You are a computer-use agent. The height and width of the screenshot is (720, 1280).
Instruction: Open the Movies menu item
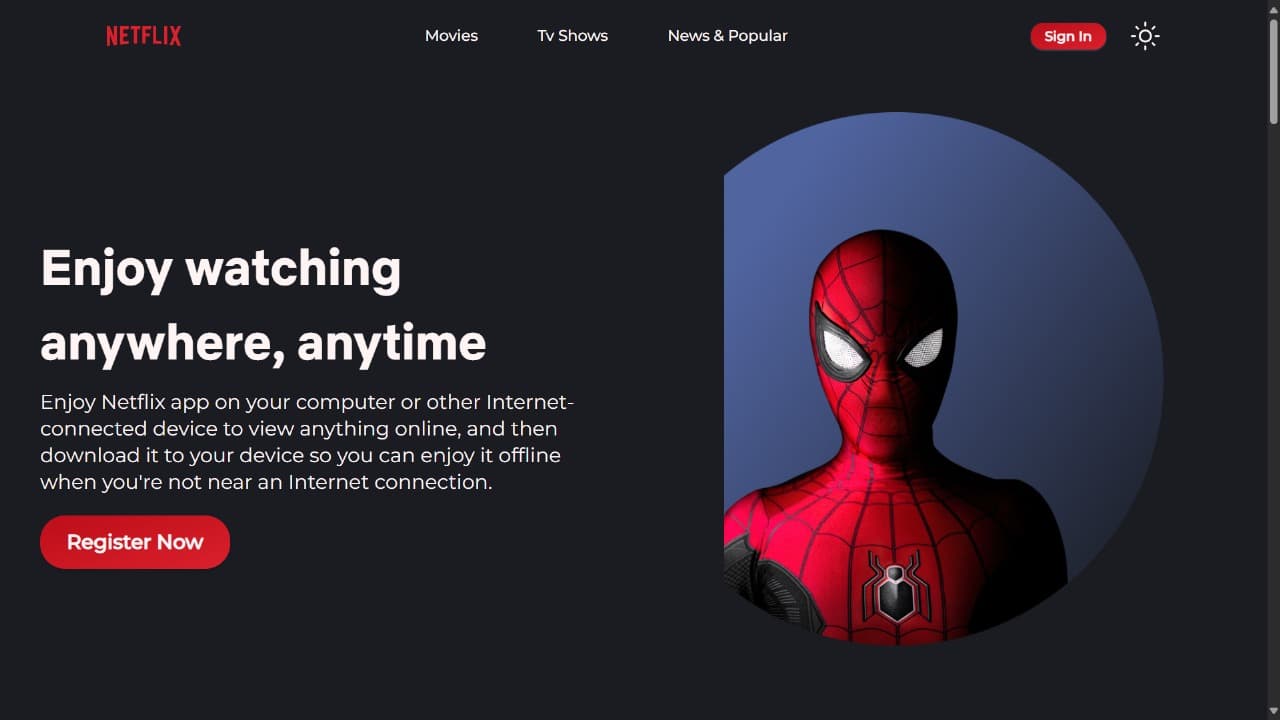point(451,36)
